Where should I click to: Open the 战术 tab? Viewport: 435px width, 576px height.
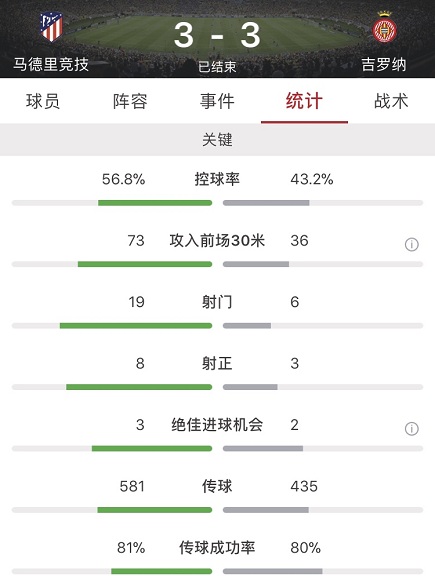click(x=391, y=101)
